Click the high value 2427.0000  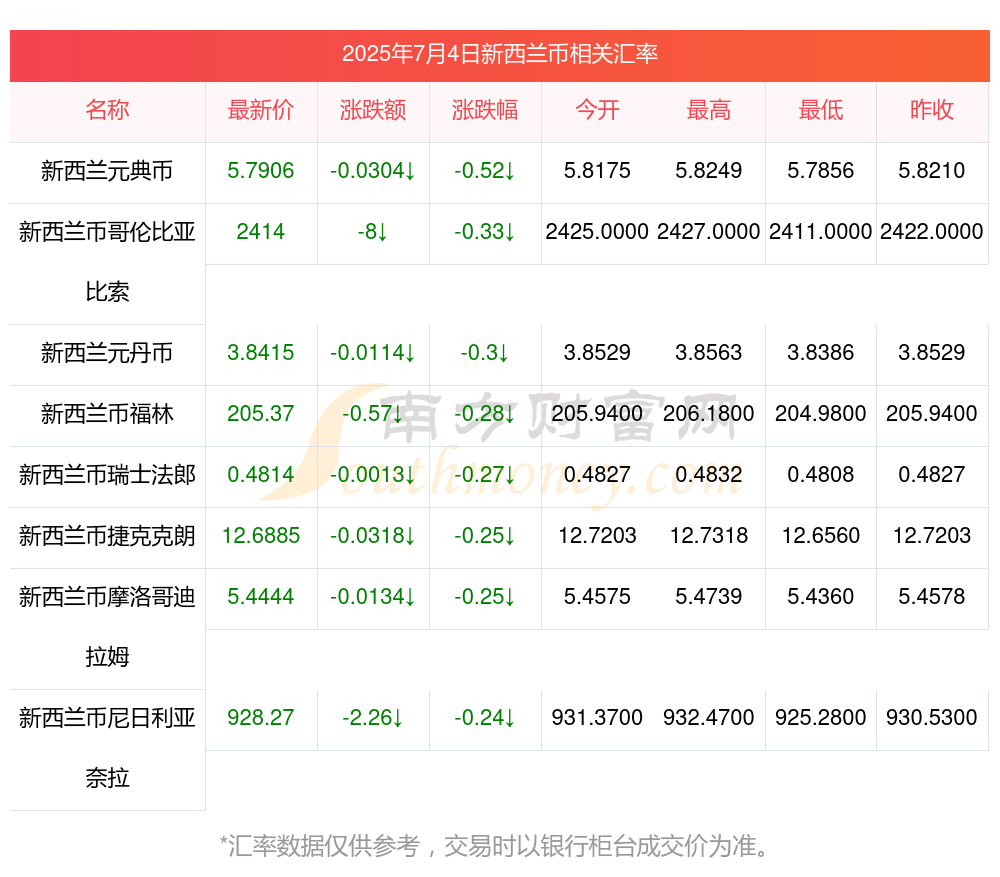coord(709,231)
